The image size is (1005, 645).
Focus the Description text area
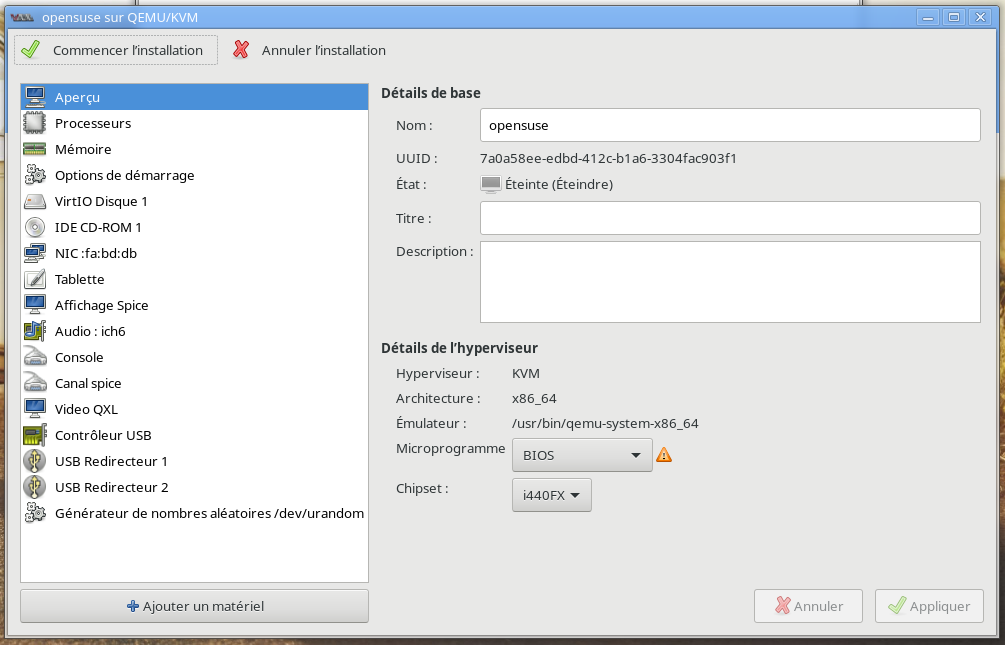click(729, 282)
